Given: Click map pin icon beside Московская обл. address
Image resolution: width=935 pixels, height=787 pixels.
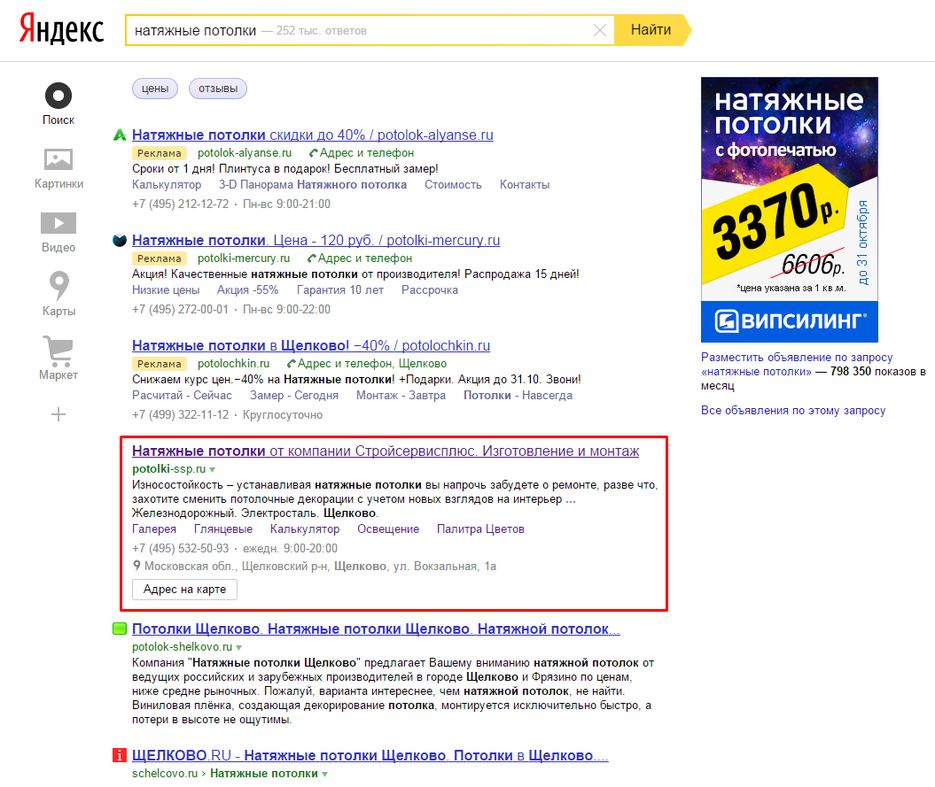Looking at the screenshot, I should pyautogui.click(x=137, y=566).
